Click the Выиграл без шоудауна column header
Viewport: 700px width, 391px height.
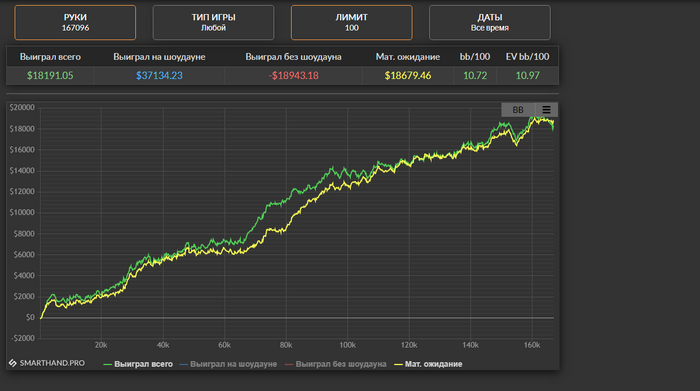[x=293, y=57]
